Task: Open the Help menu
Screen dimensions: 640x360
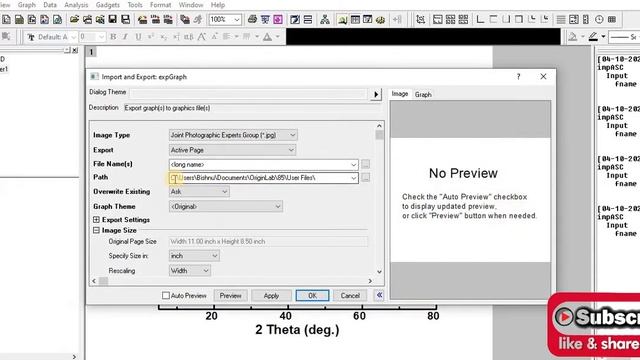Action: [218, 5]
